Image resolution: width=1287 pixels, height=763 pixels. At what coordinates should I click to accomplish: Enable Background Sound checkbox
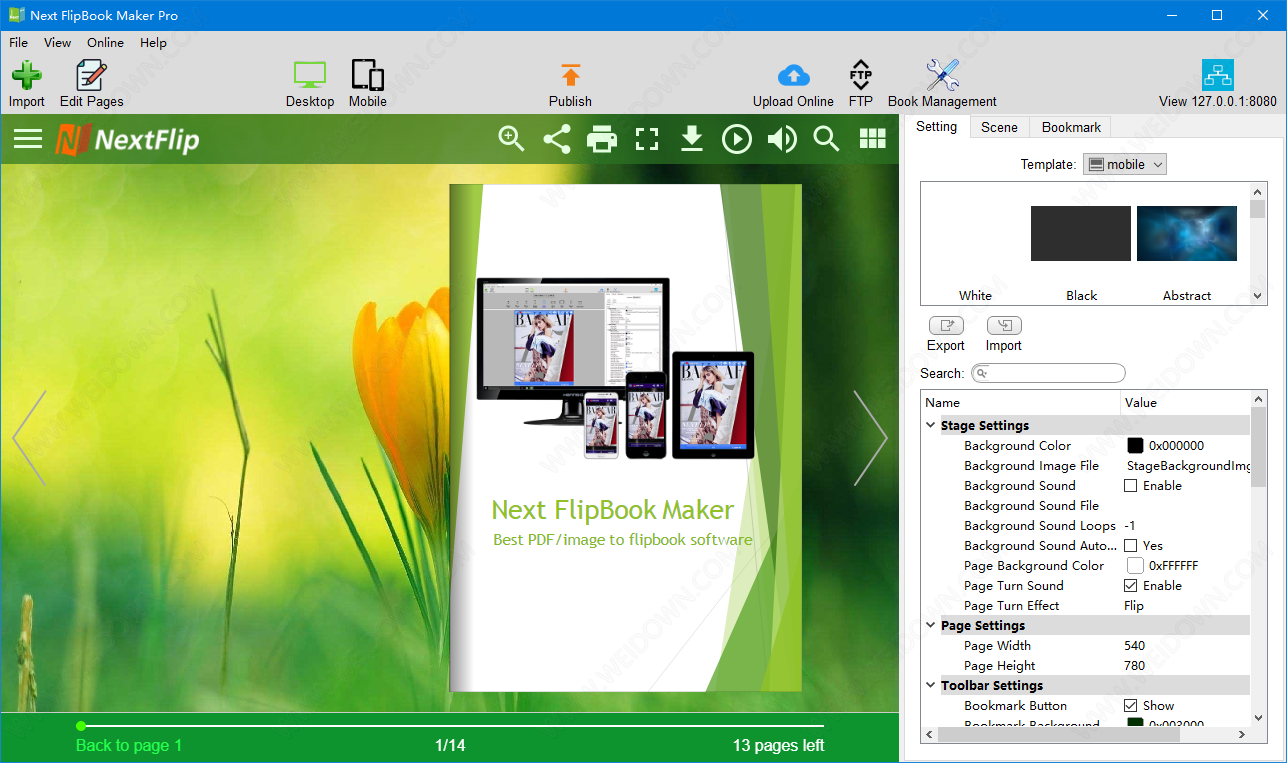point(1131,486)
